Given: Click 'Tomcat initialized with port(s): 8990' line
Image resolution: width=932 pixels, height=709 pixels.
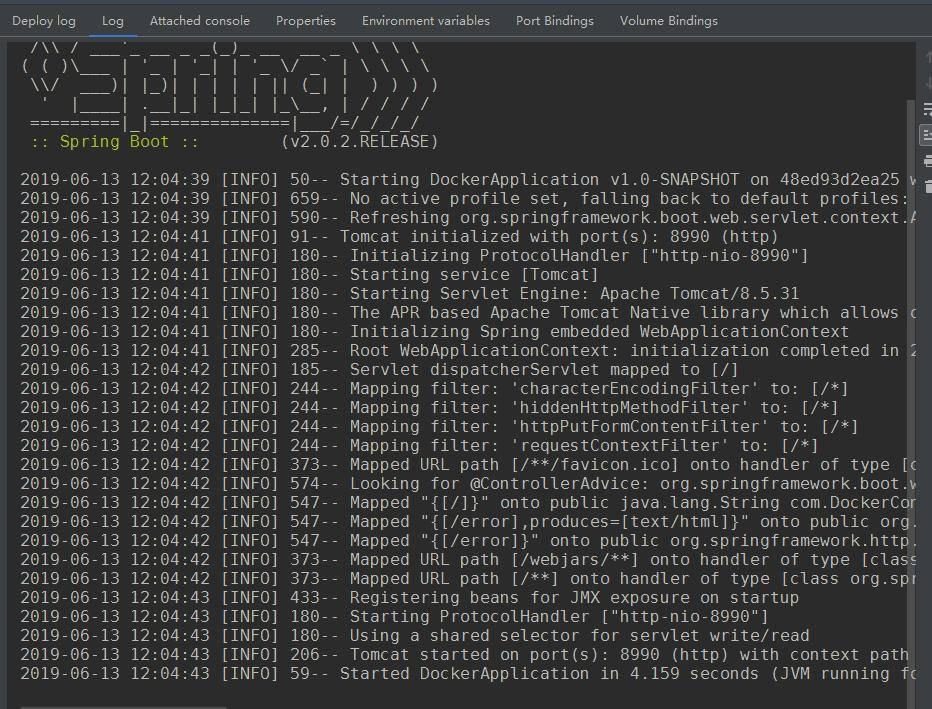Looking at the screenshot, I should pos(399,237).
